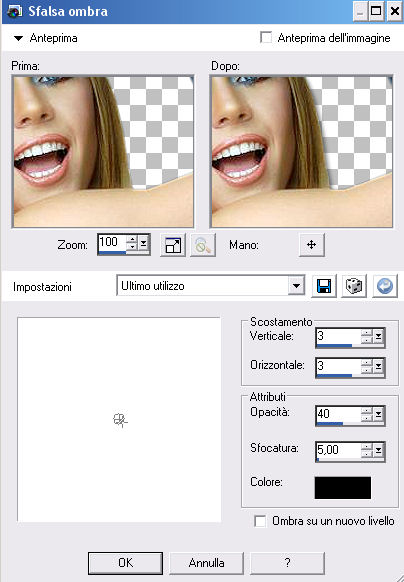Save preset with the floppy disk icon
This screenshot has height=582, width=404.
click(x=324, y=286)
